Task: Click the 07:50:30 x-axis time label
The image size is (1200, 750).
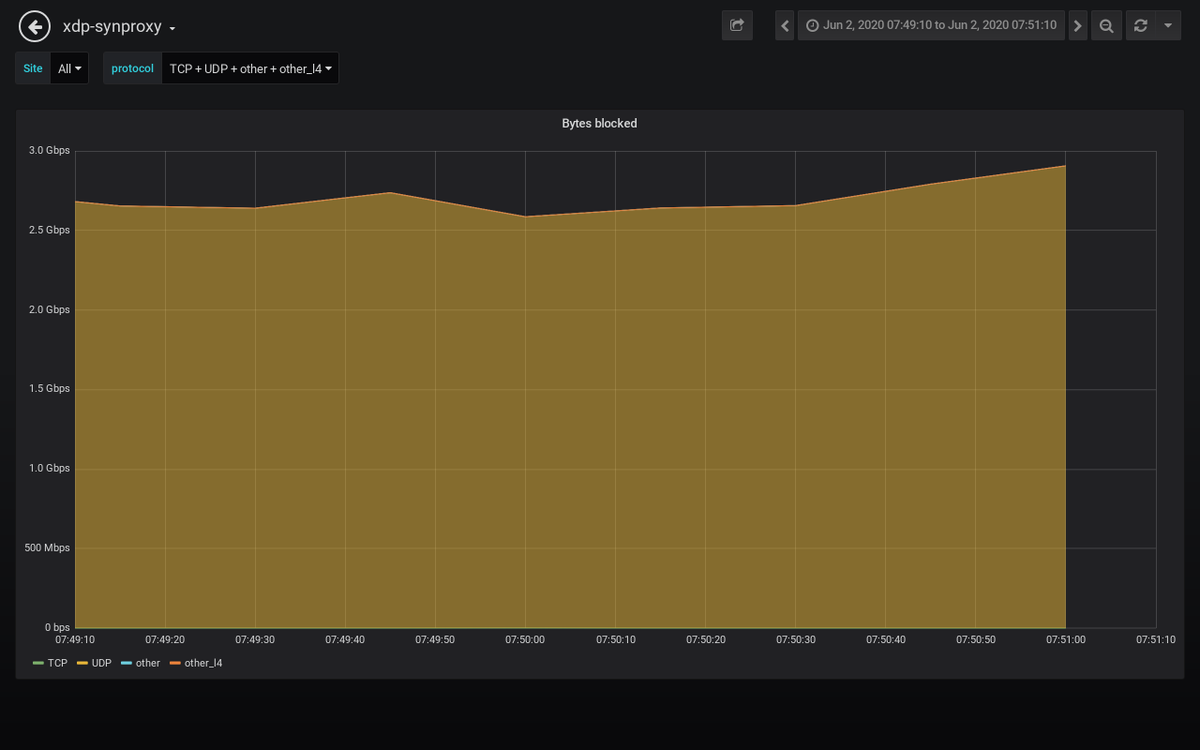Action: [x=795, y=639]
